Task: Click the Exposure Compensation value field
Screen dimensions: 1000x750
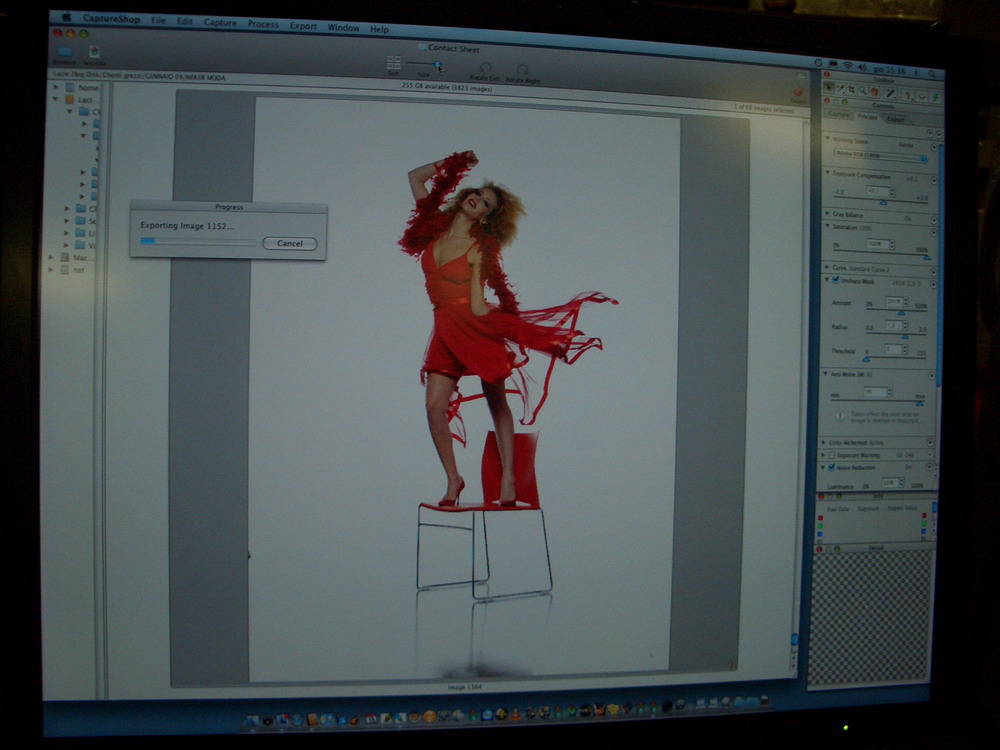Action: [x=876, y=190]
